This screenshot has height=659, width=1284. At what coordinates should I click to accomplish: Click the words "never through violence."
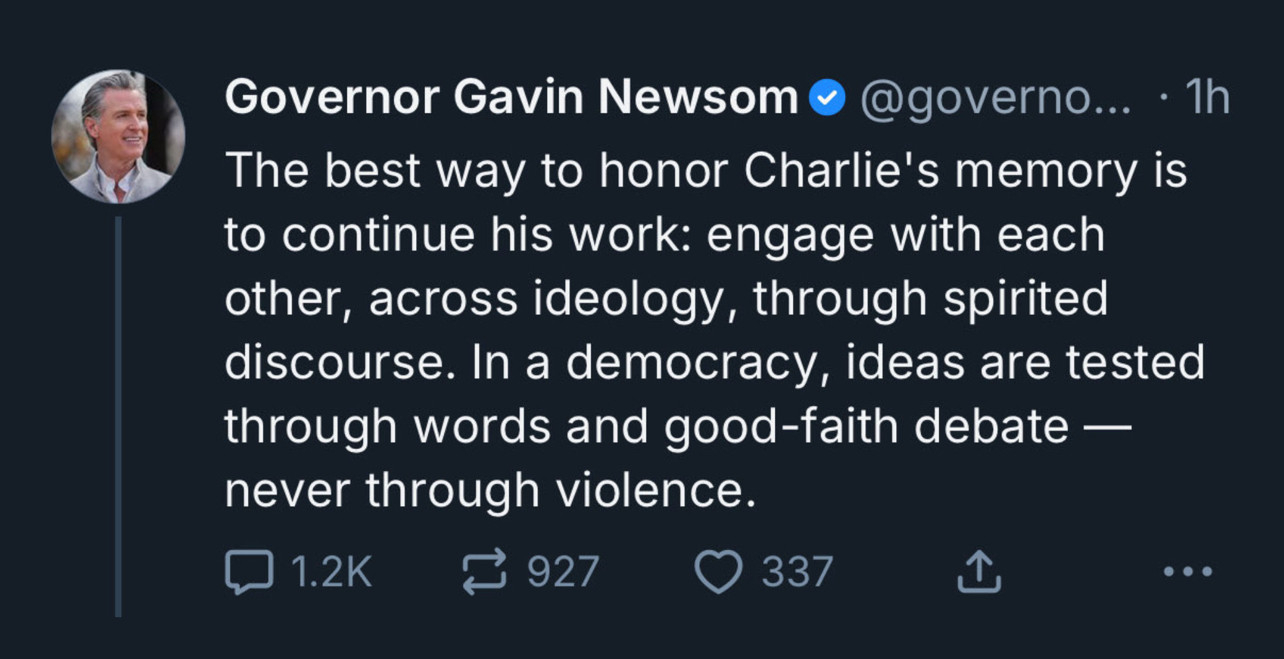click(486, 490)
